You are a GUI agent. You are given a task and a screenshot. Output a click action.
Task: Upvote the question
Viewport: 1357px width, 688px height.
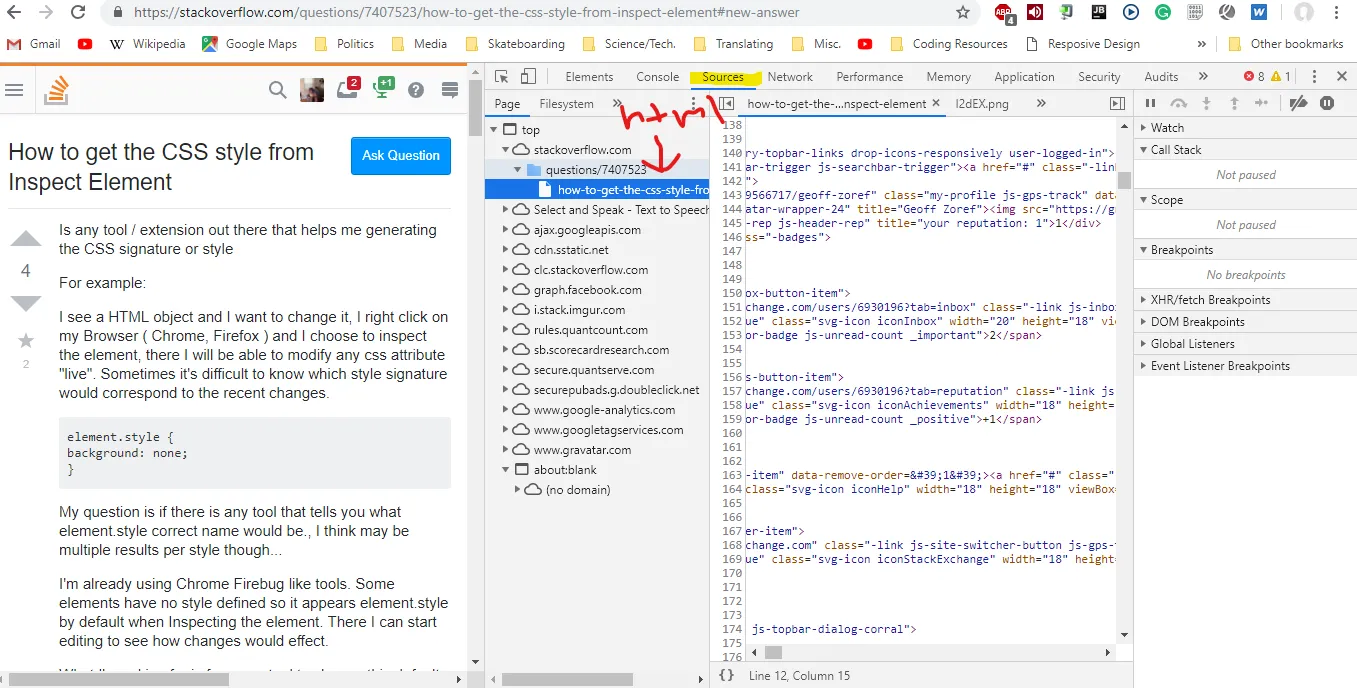(26, 239)
